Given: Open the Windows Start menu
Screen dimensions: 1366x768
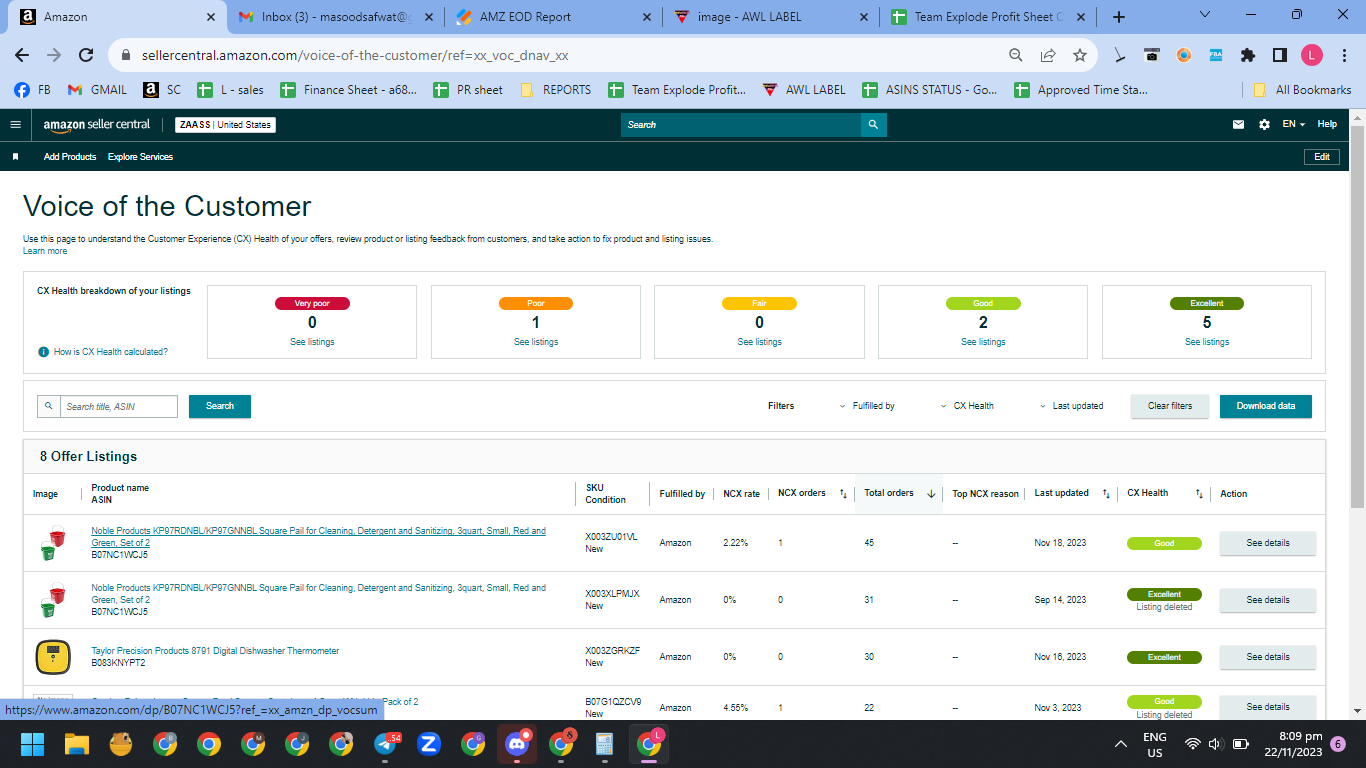Looking at the screenshot, I should 33,744.
